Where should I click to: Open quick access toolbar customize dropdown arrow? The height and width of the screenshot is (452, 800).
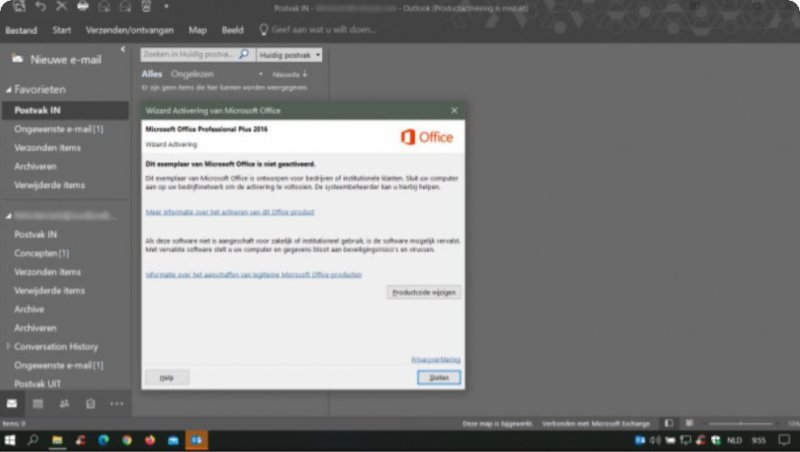(166, 7)
